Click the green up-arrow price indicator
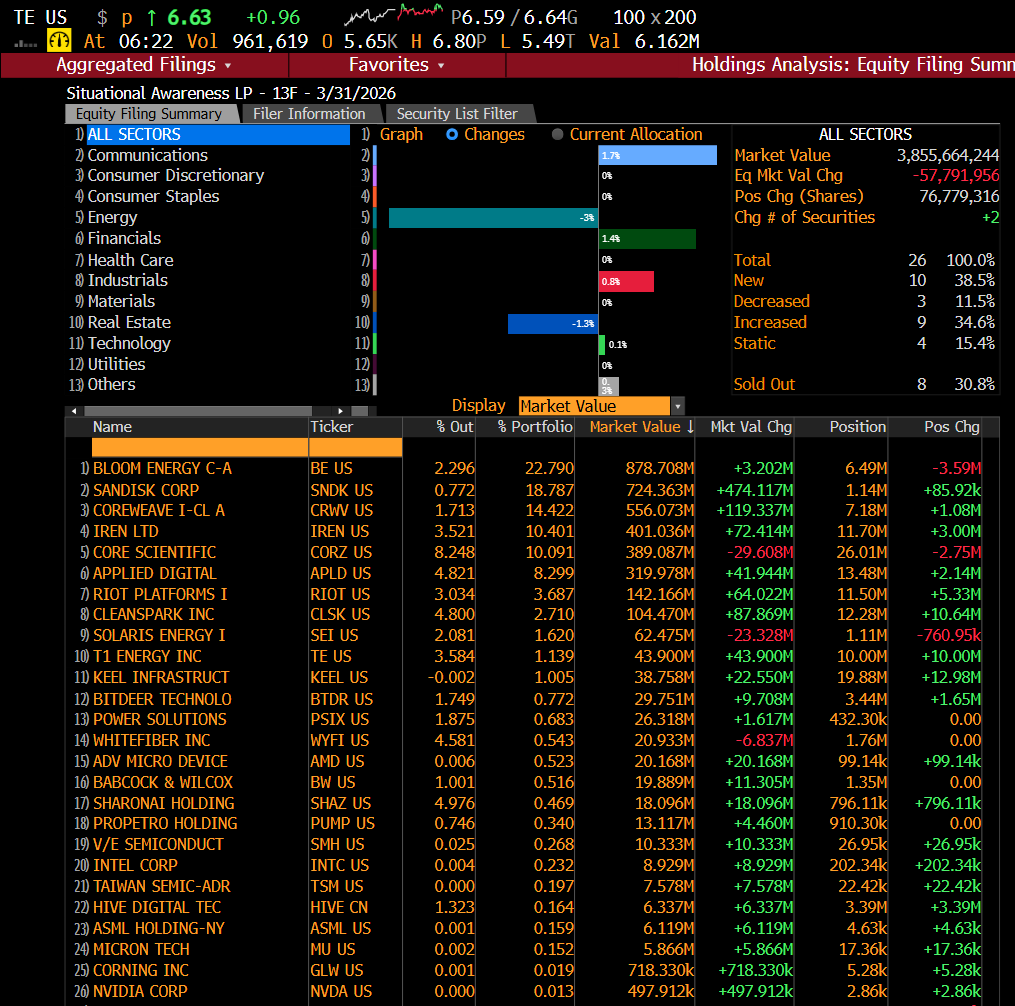Viewport: 1015px width, 1006px height. coord(151,17)
